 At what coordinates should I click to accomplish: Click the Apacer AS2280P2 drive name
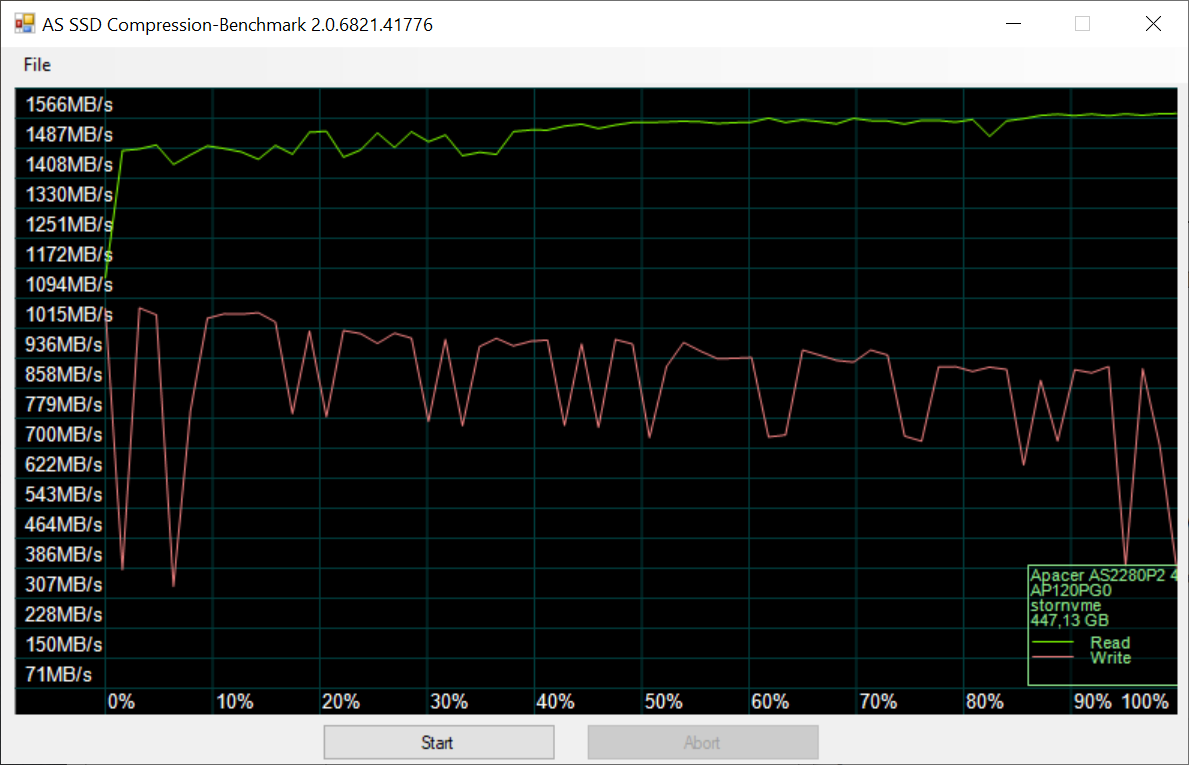point(1103,575)
